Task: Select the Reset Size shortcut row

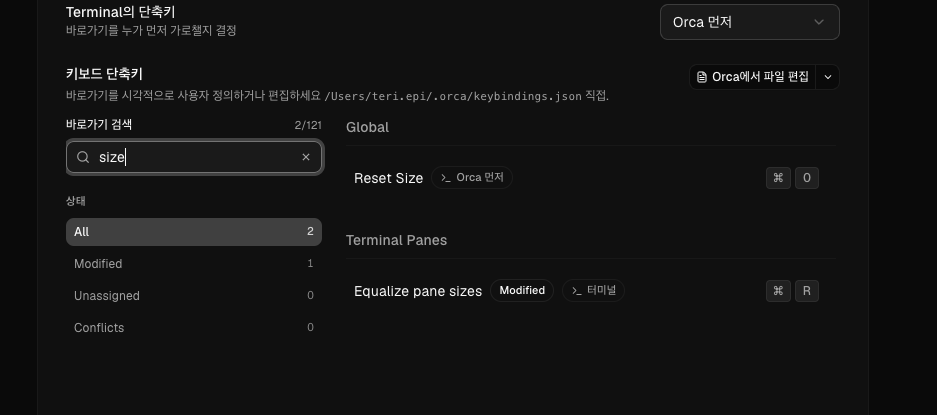Action: tap(591, 178)
